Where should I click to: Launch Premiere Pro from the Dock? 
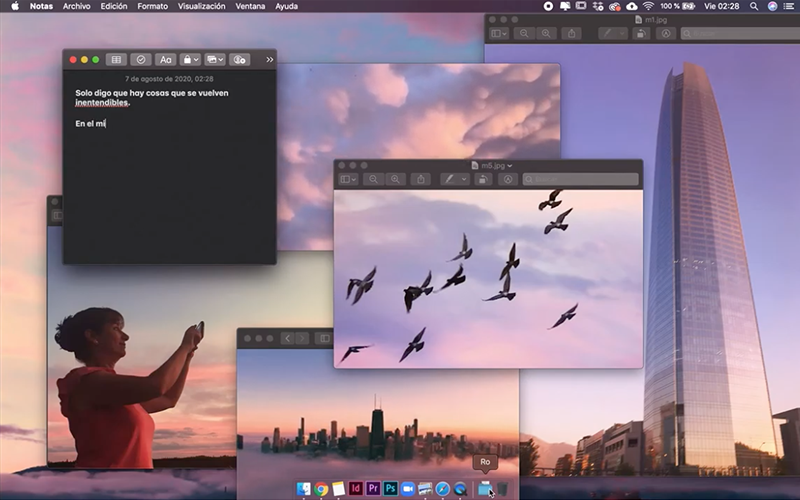(373, 488)
